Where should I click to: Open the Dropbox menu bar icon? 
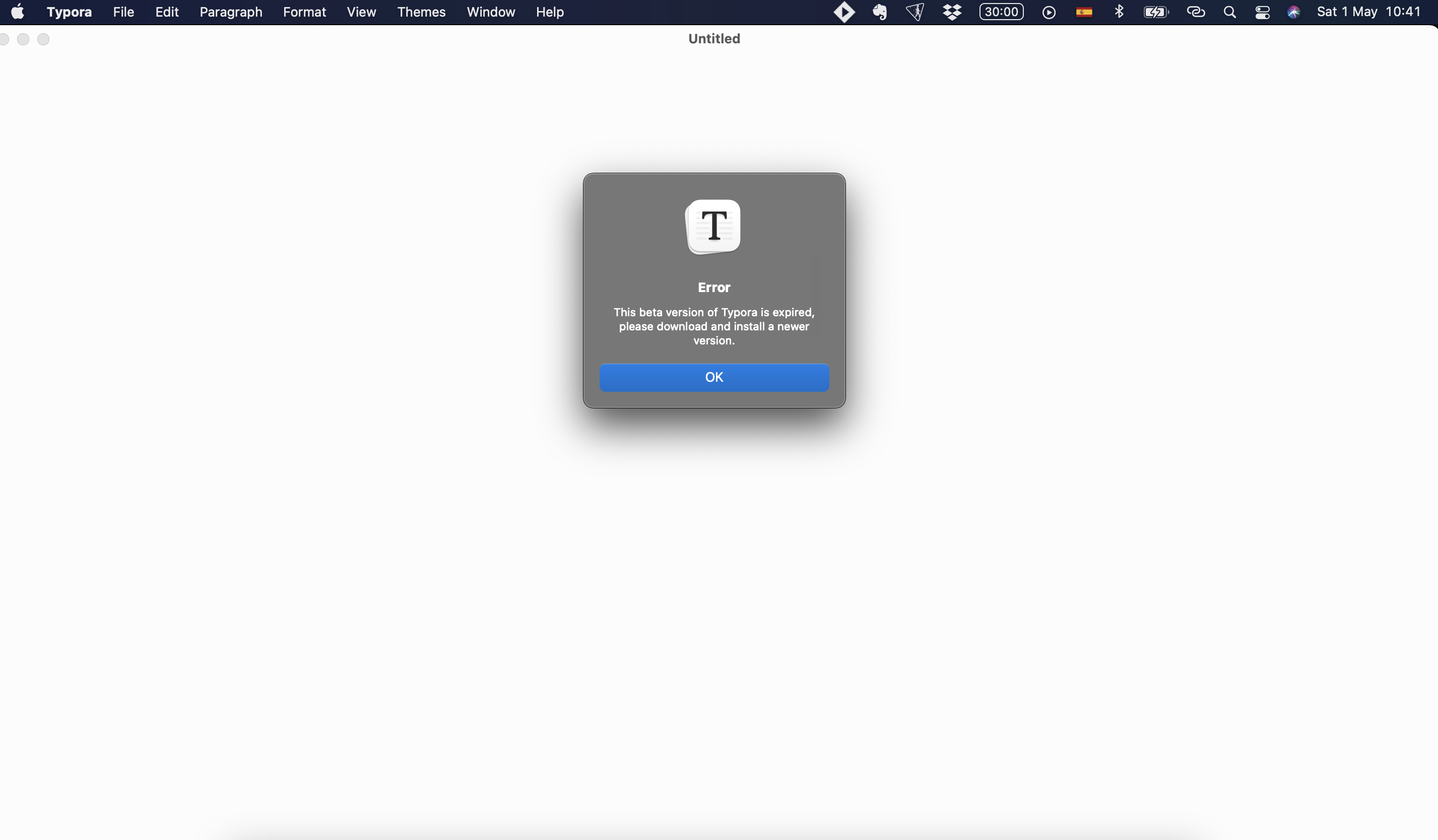952,12
